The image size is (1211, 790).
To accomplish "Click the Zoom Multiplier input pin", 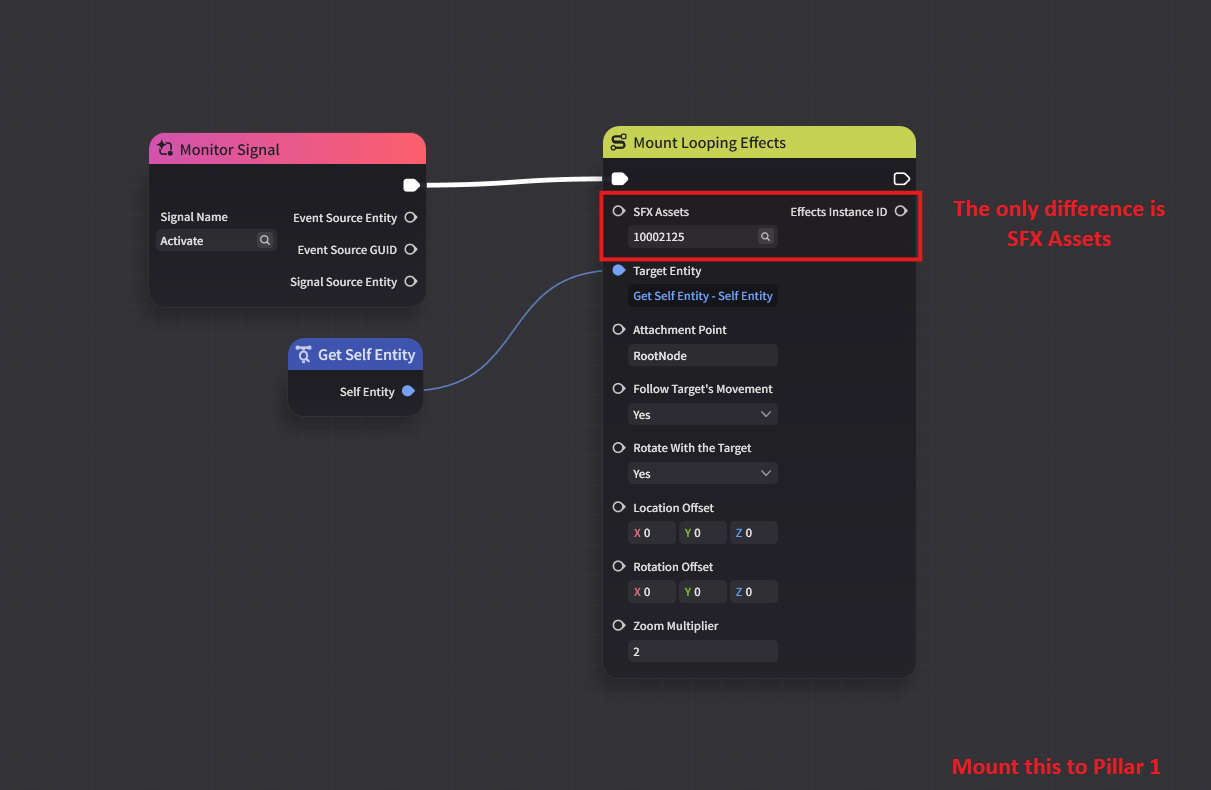I will coord(619,625).
